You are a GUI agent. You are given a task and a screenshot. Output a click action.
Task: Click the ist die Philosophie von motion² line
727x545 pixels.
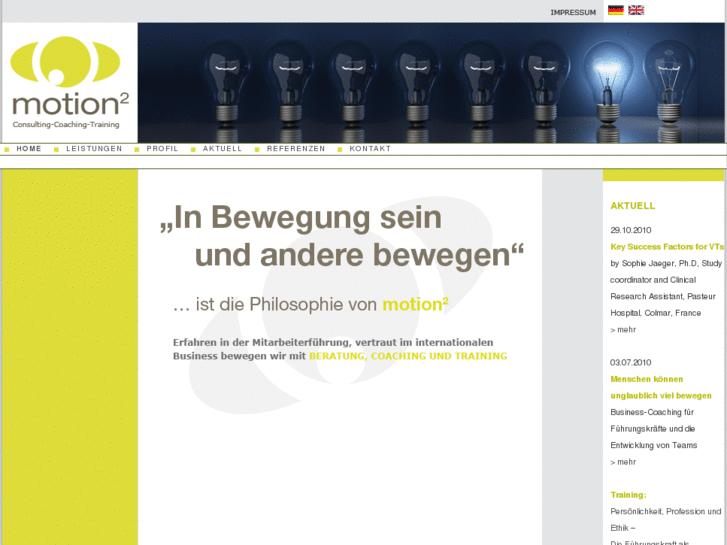pyautogui.click(x=311, y=304)
